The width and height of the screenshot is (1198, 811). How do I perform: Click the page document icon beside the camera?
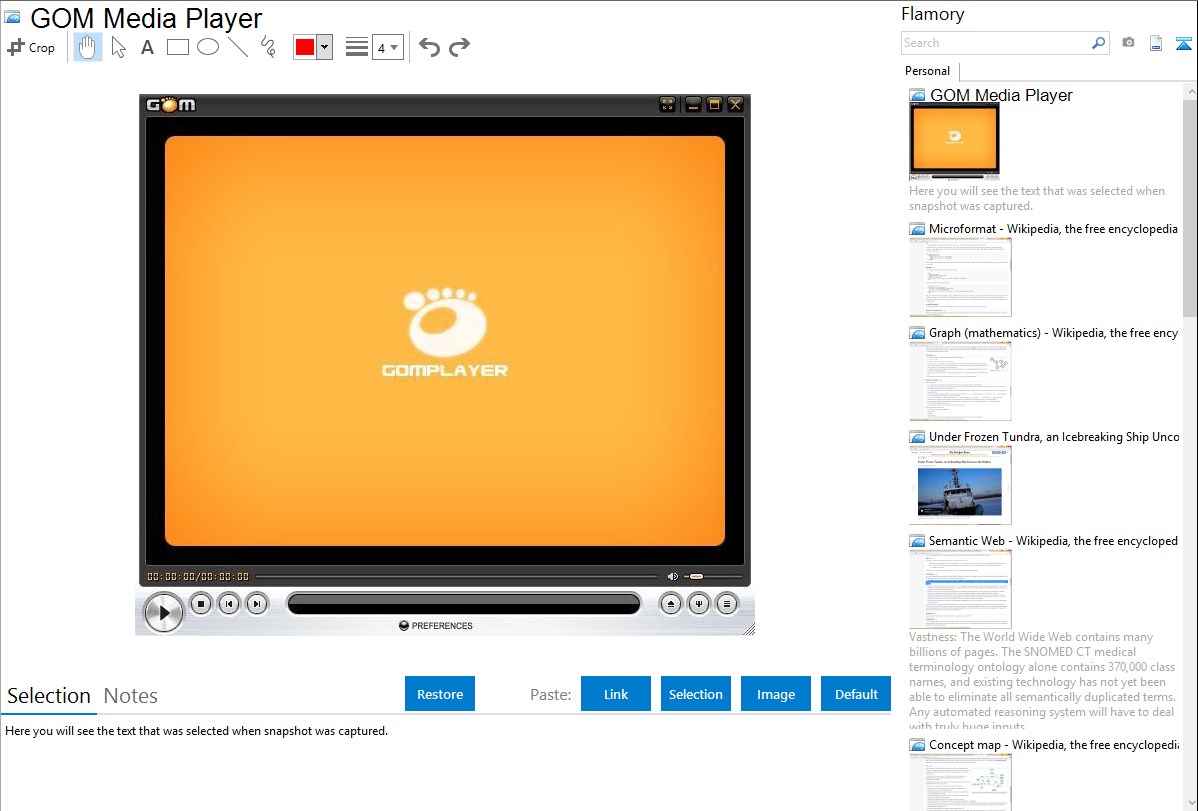pyautogui.click(x=1156, y=43)
